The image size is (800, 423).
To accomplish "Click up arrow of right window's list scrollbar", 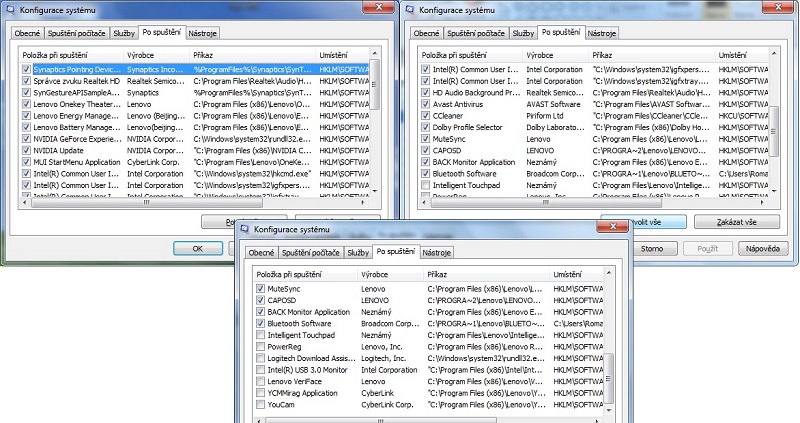I will click(x=774, y=53).
